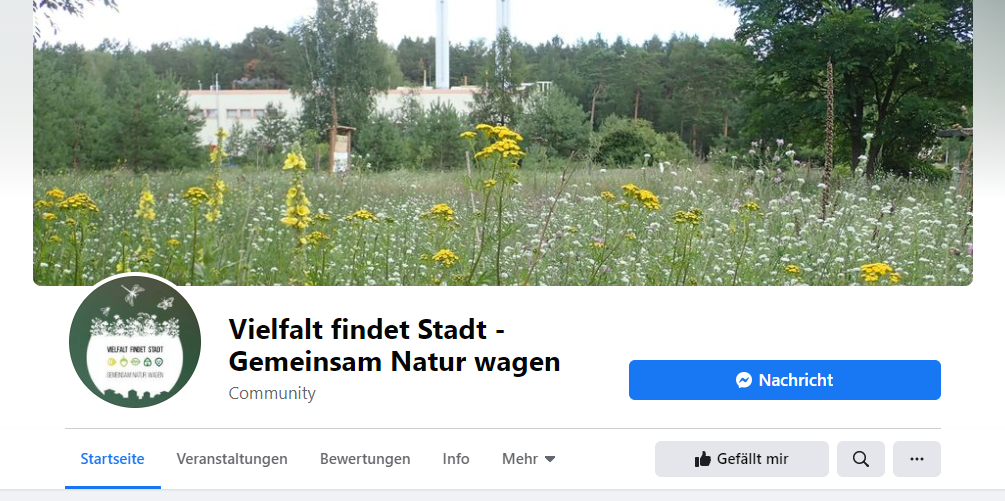This screenshot has height=501, width=1005.
Task: Click the row of green symbols in the logo
Action: coord(135,362)
